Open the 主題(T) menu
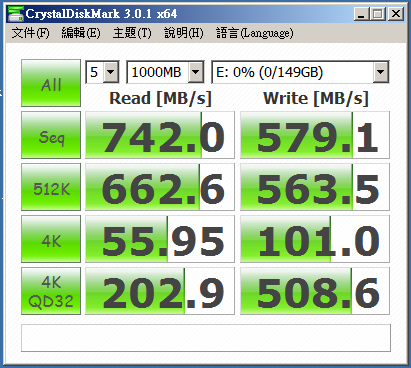411x368 pixels. point(132,33)
